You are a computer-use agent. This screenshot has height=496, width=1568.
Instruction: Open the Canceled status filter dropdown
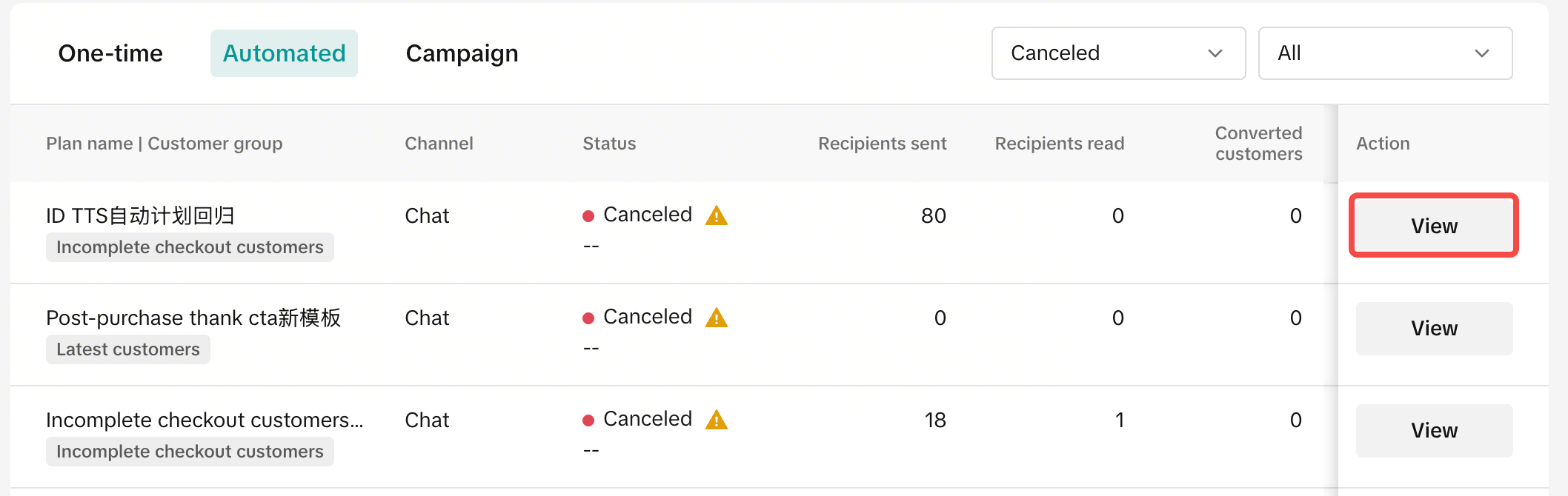pos(1118,53)
